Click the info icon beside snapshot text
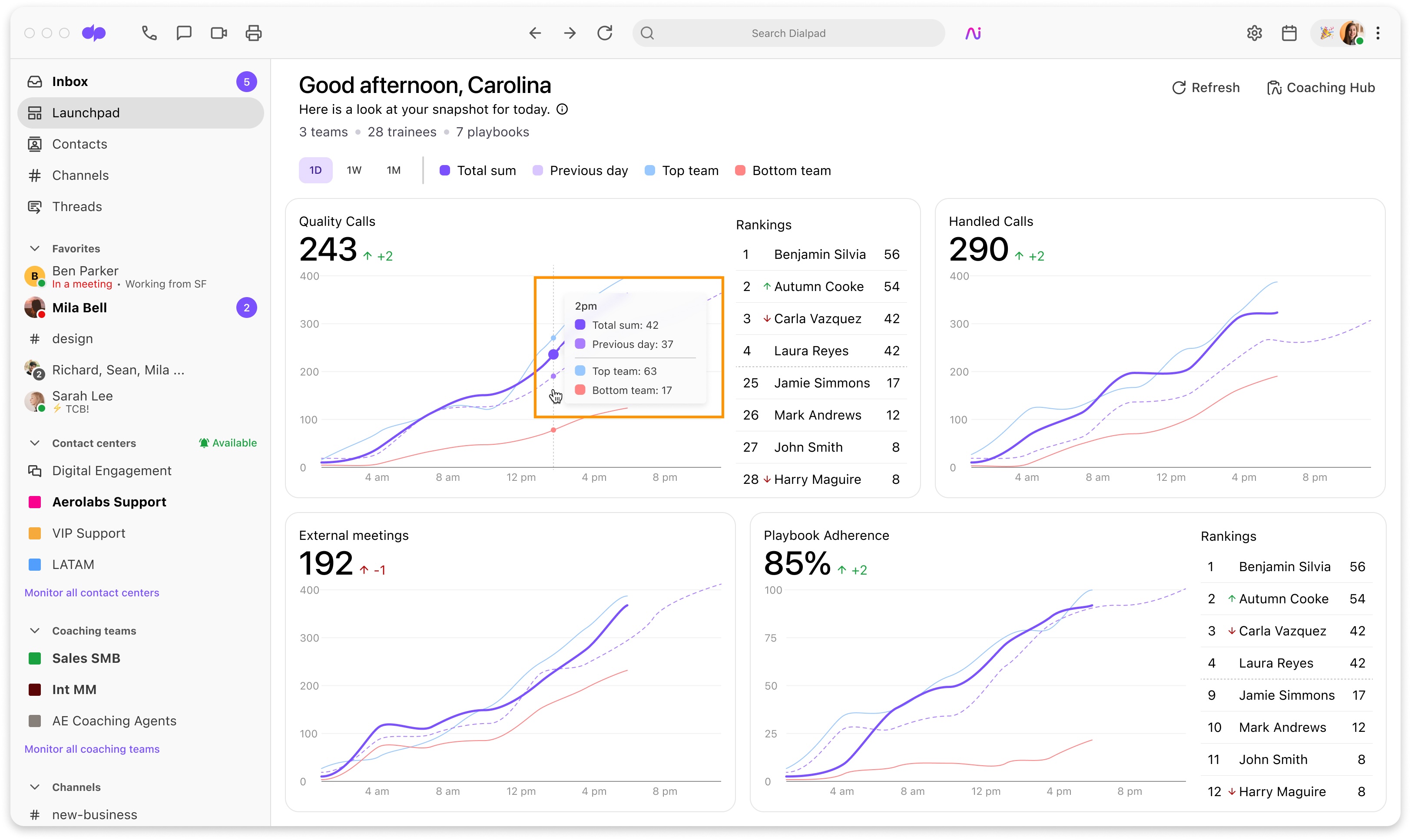This screenshot has height=840, width=1411. [562, 109]
